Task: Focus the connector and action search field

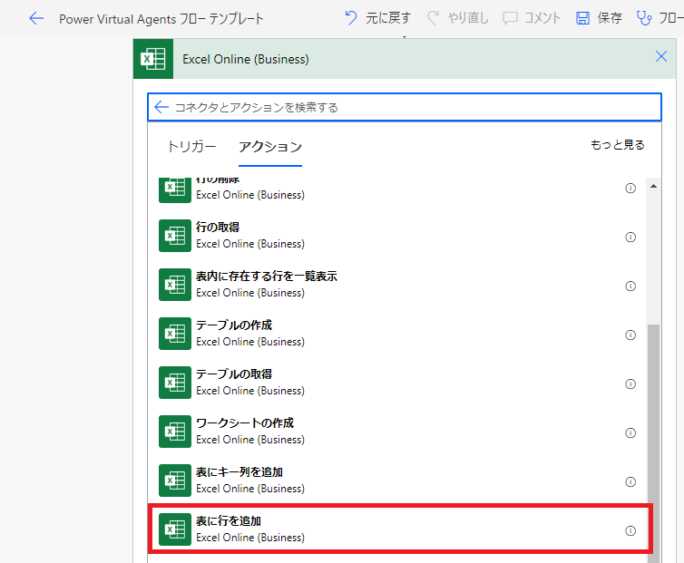Action: (x=404, y=107)
